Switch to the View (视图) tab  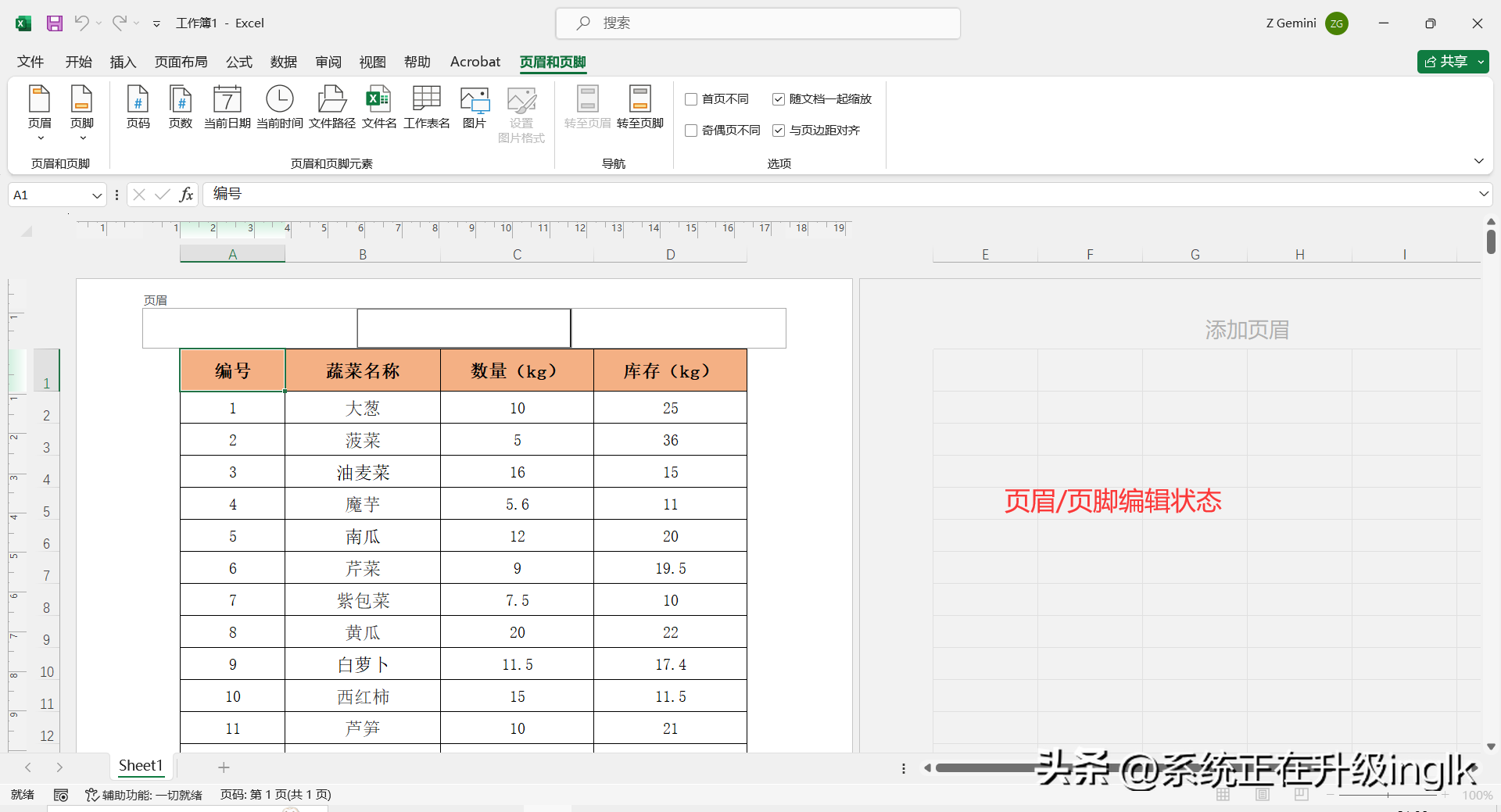373,62
